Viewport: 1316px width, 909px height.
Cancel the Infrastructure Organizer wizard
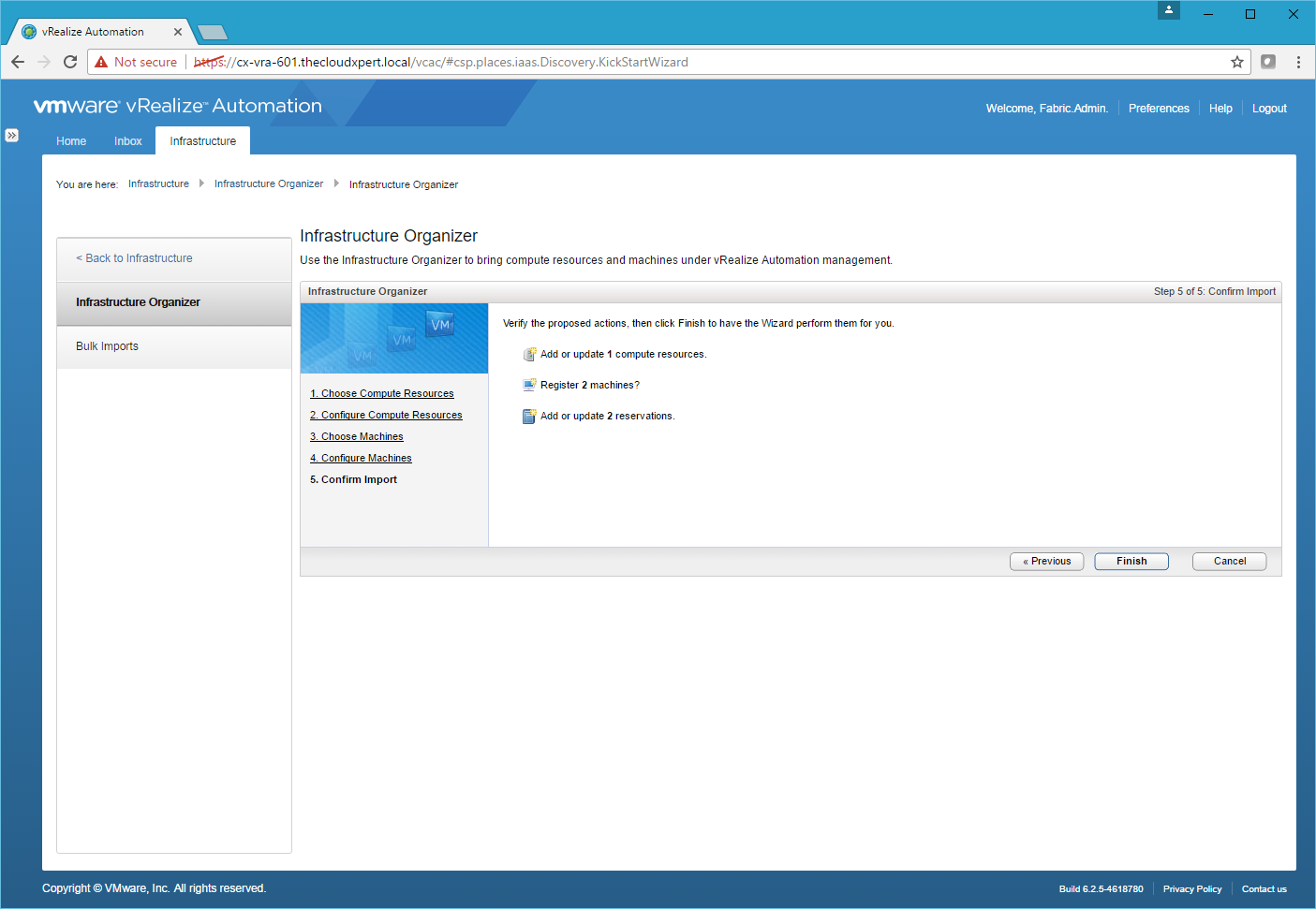pos(1229,562)
